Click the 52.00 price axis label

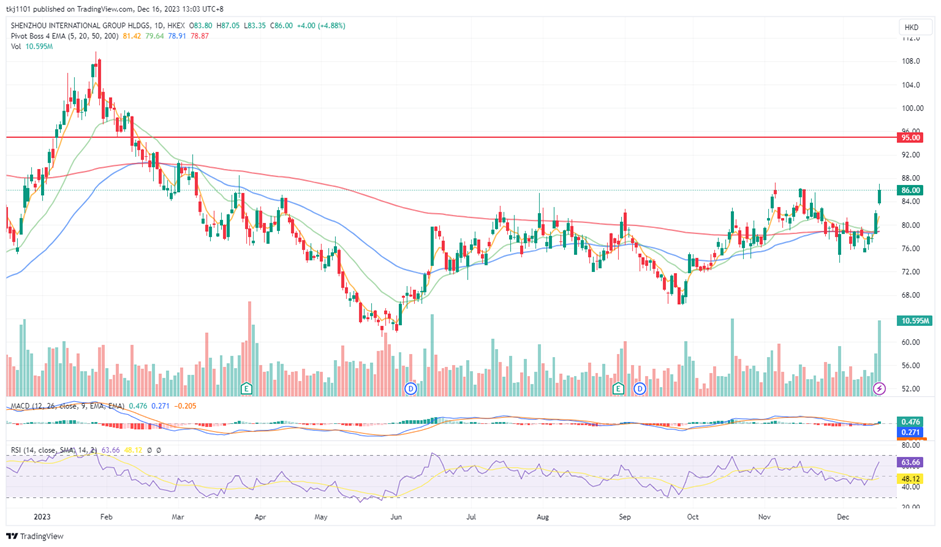pyautogui.click(x=910, y=389)
